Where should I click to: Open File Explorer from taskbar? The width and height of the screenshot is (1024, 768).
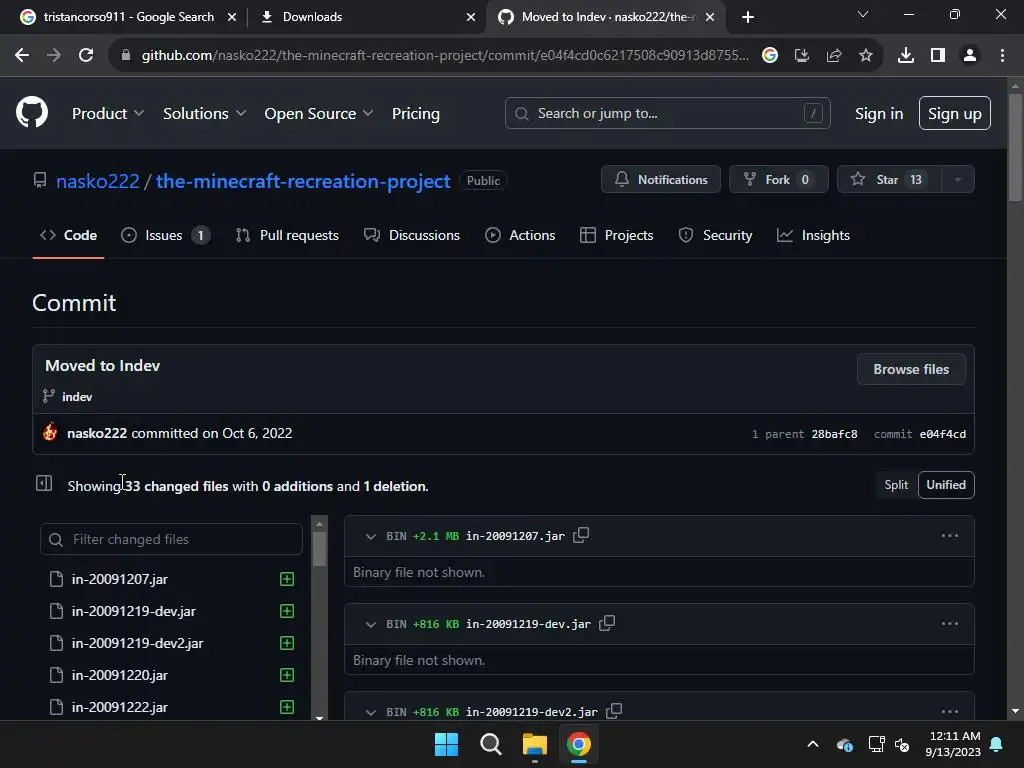(x=534, y=744)
